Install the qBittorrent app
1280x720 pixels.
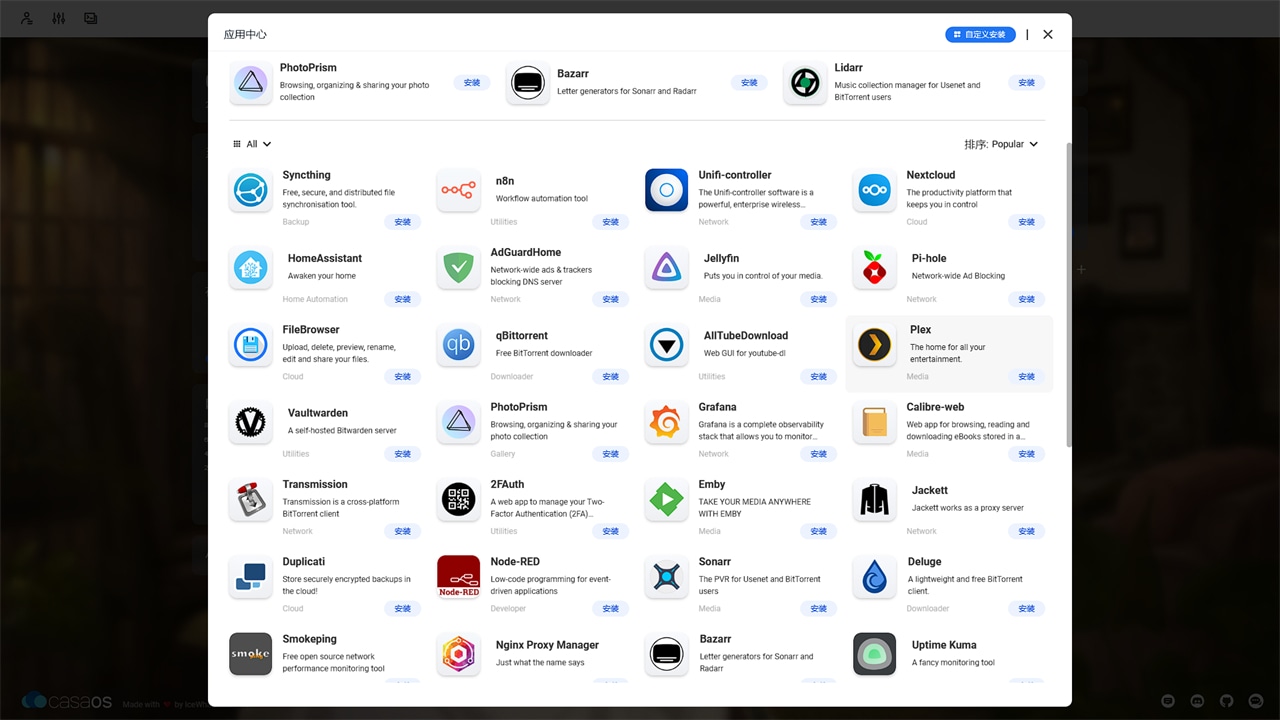(x=610, y=377)
